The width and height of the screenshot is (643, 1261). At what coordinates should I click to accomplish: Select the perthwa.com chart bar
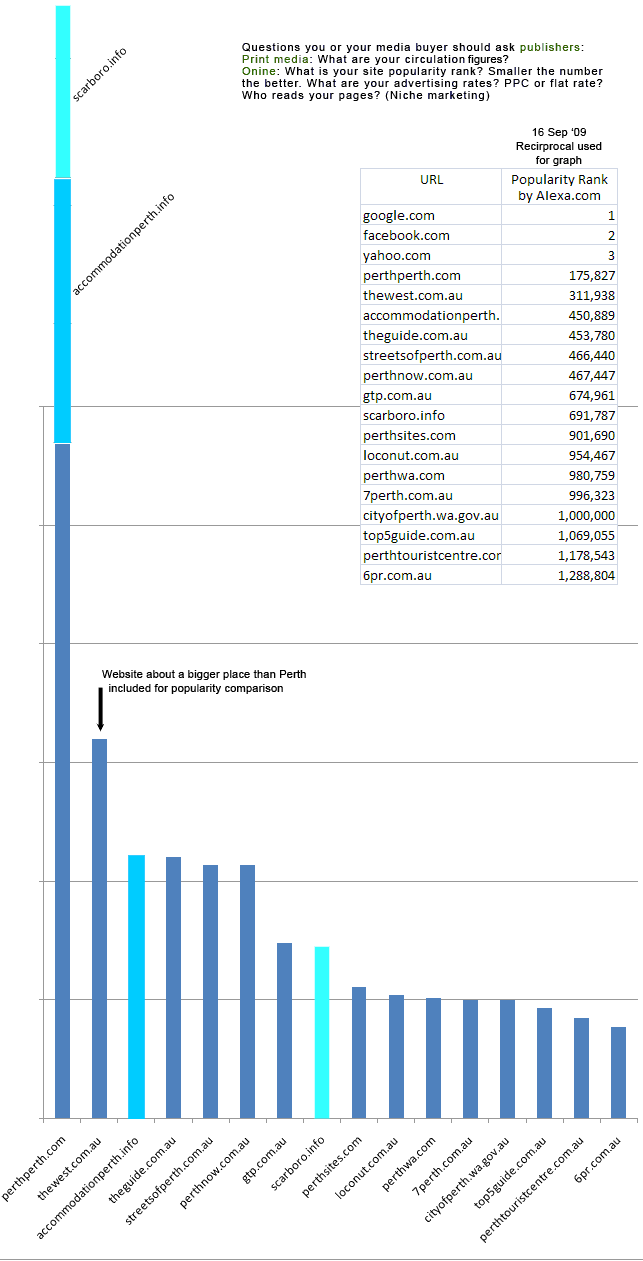pyautogui.click(x=434, y=1058)
